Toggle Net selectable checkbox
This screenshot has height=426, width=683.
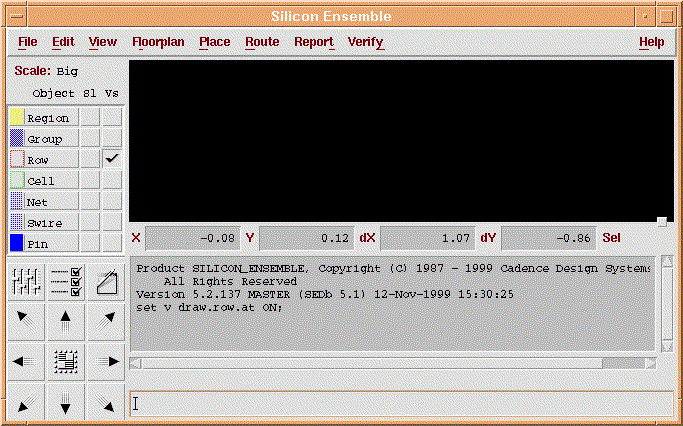[90, 201]
